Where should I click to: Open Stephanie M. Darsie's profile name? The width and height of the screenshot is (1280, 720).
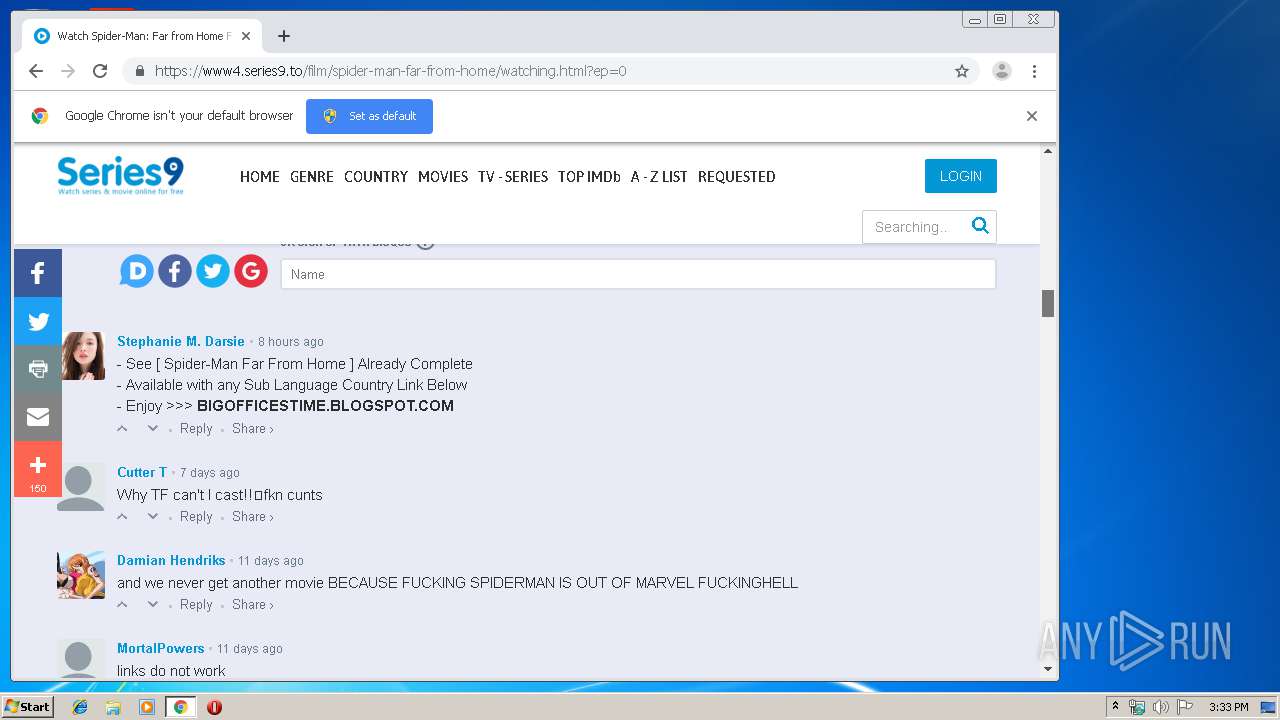tap(181, 341)
